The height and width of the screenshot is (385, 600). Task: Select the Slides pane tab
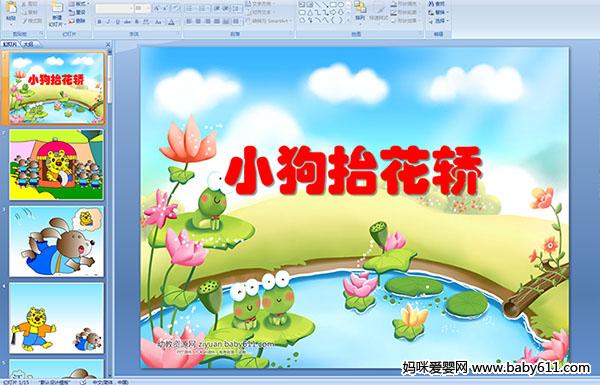[x=10, y=44]
